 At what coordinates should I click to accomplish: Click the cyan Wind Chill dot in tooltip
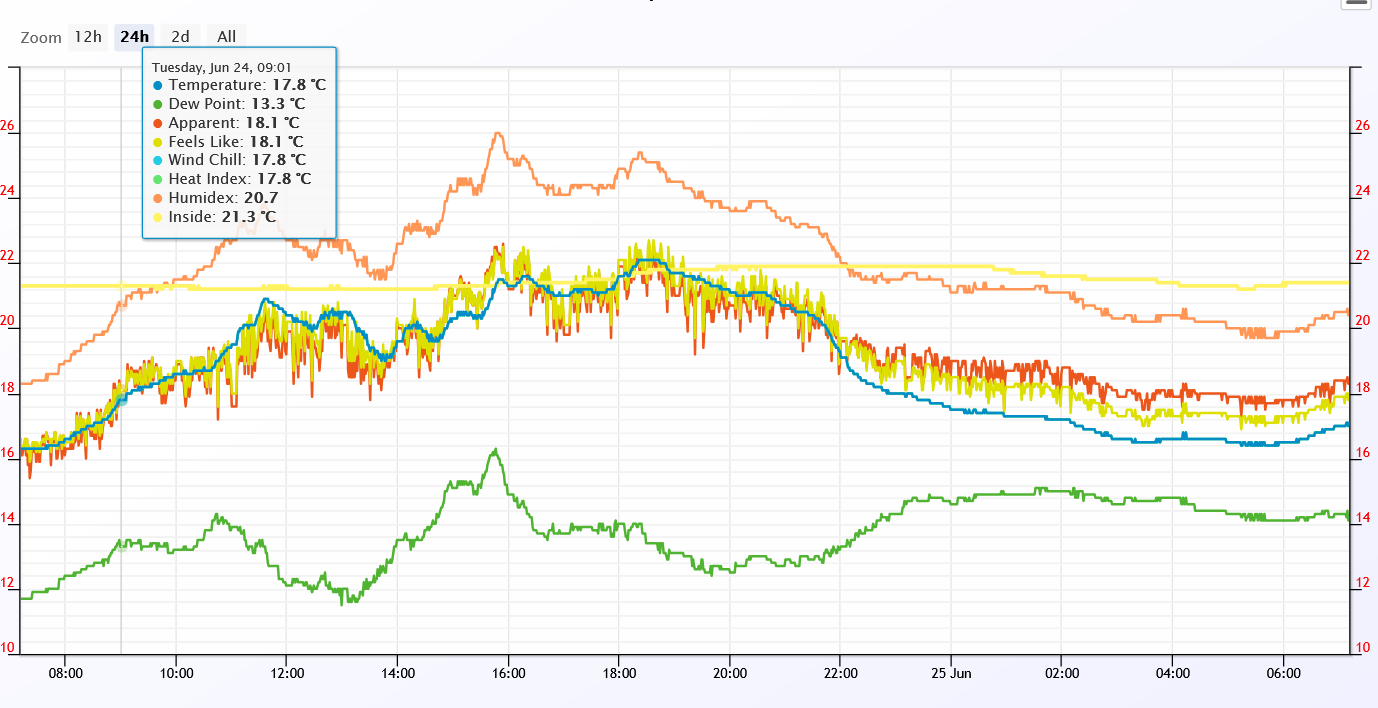pos(158,160)
